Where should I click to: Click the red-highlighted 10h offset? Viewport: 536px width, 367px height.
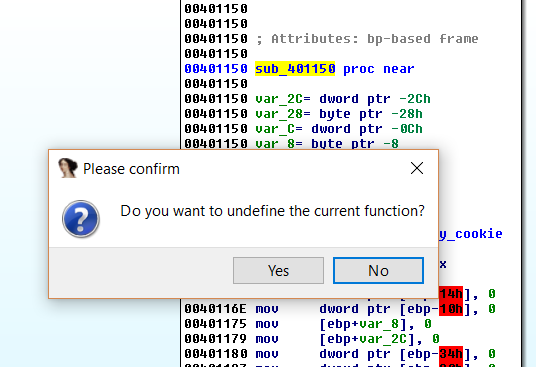[x=451, y=309]
